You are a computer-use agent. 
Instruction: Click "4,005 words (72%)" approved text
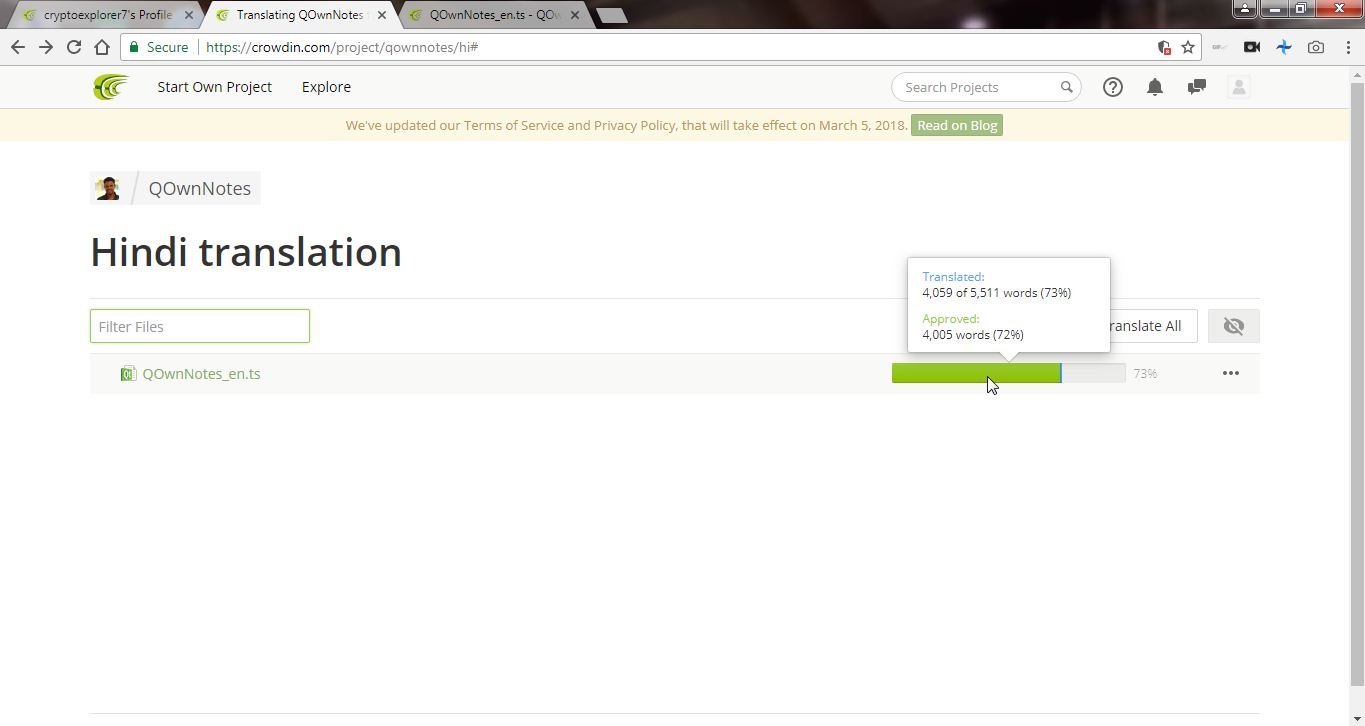(972, 335)
